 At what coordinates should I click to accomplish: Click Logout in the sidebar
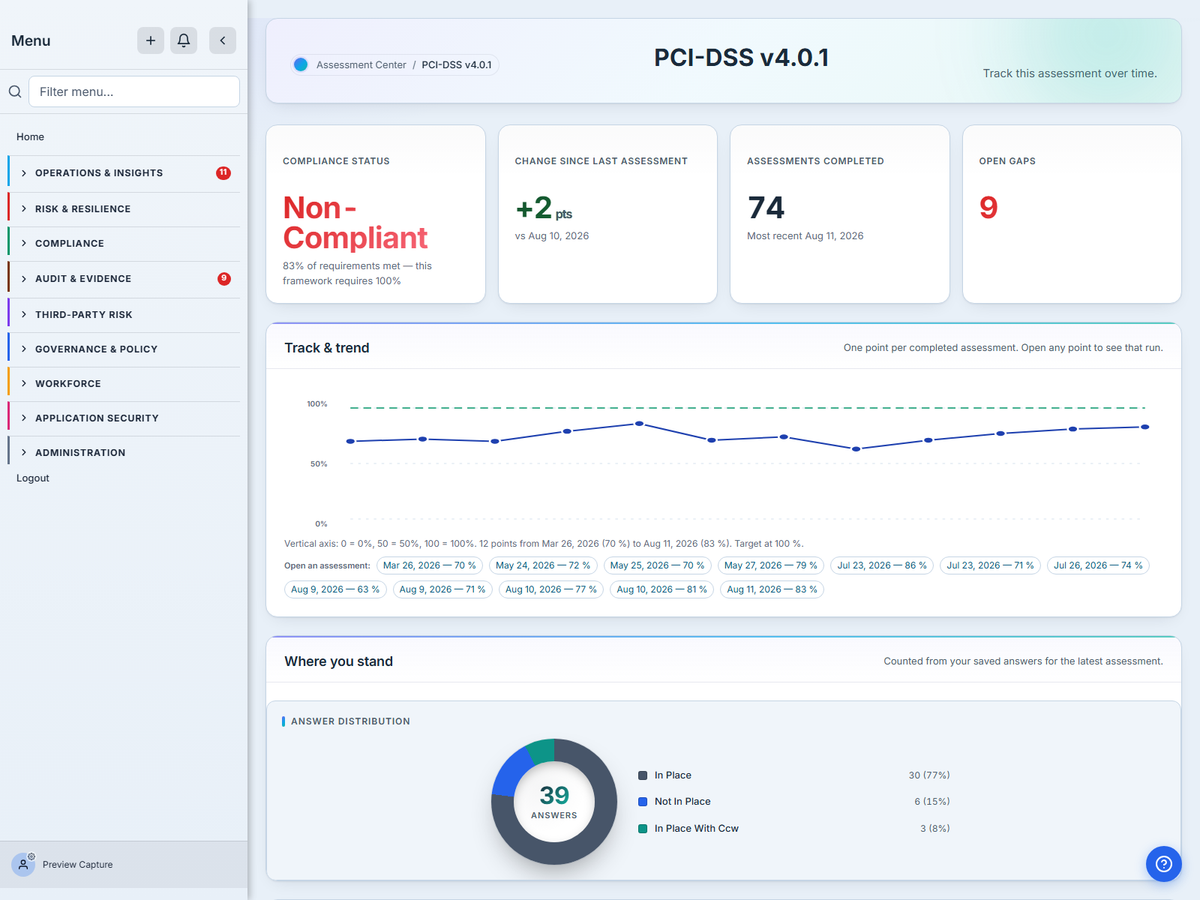[33, 478]
